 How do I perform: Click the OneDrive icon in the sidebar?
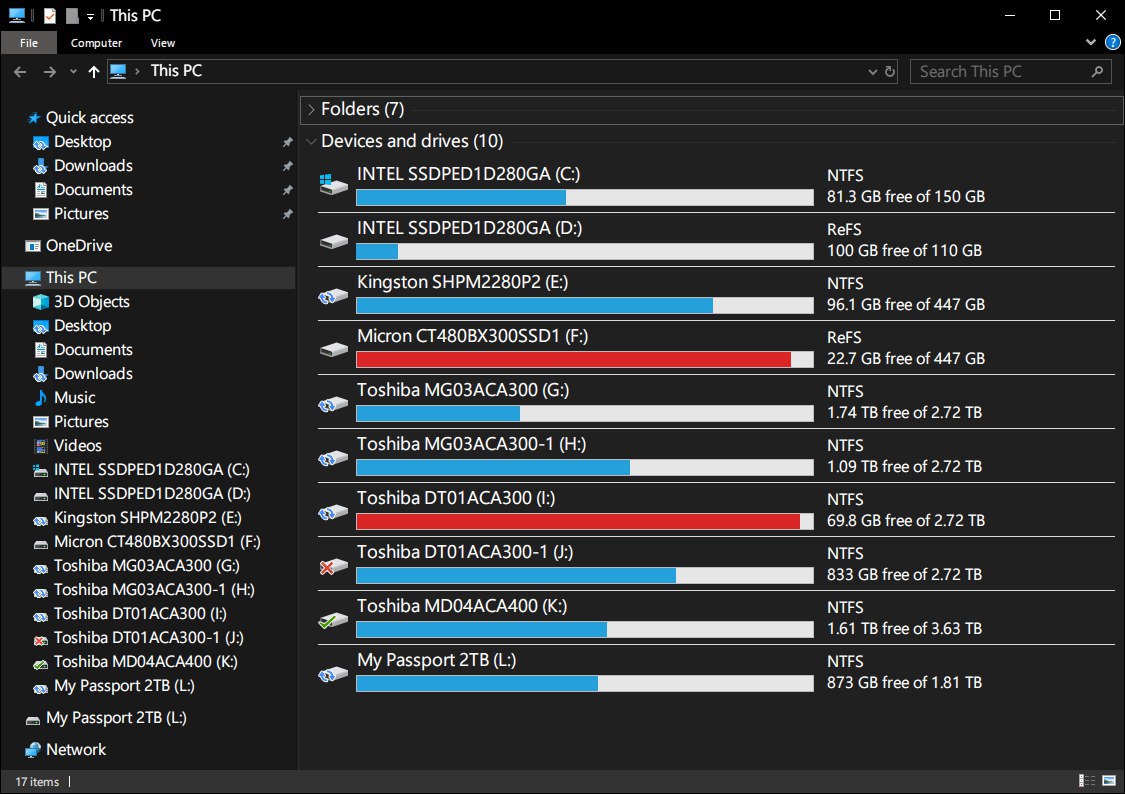(x=33, y=246)
